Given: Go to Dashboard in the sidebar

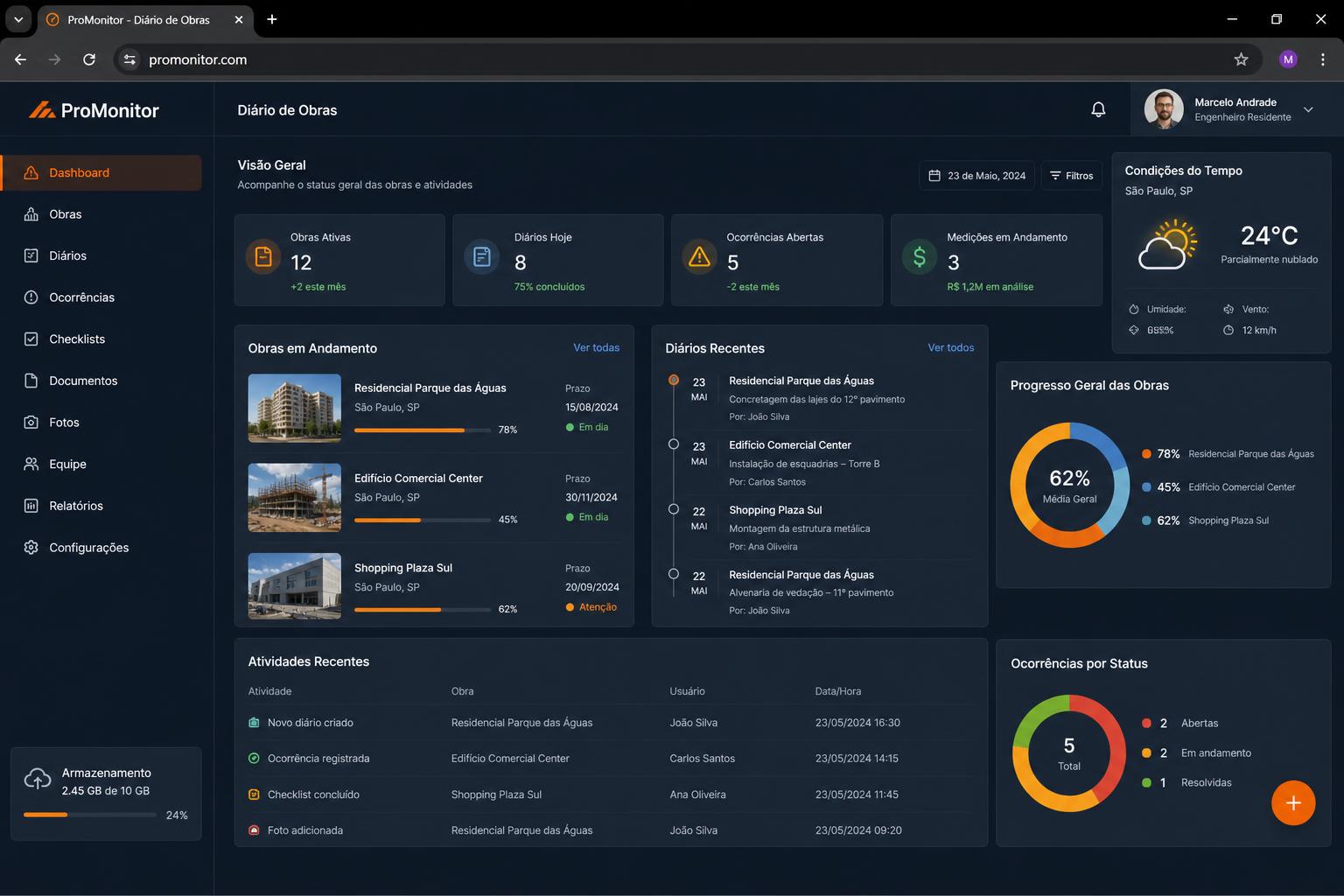Looking at the screenshot, I should point(101,172).
